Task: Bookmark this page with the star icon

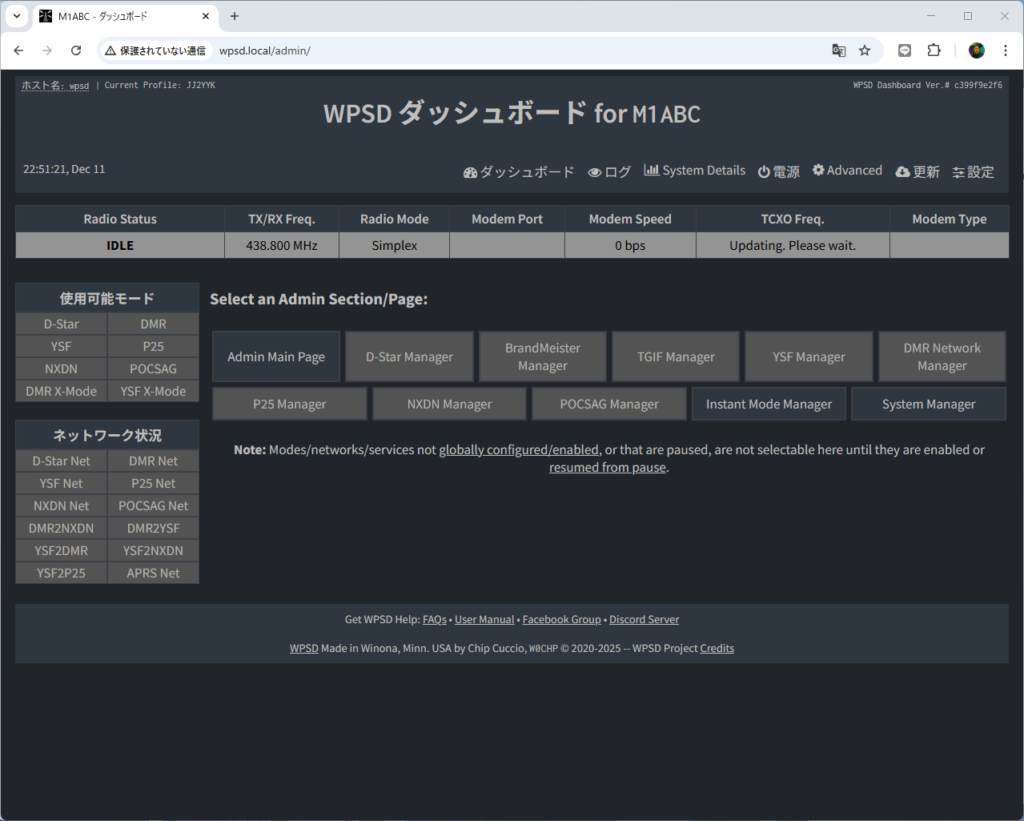Action: (865, 50)
